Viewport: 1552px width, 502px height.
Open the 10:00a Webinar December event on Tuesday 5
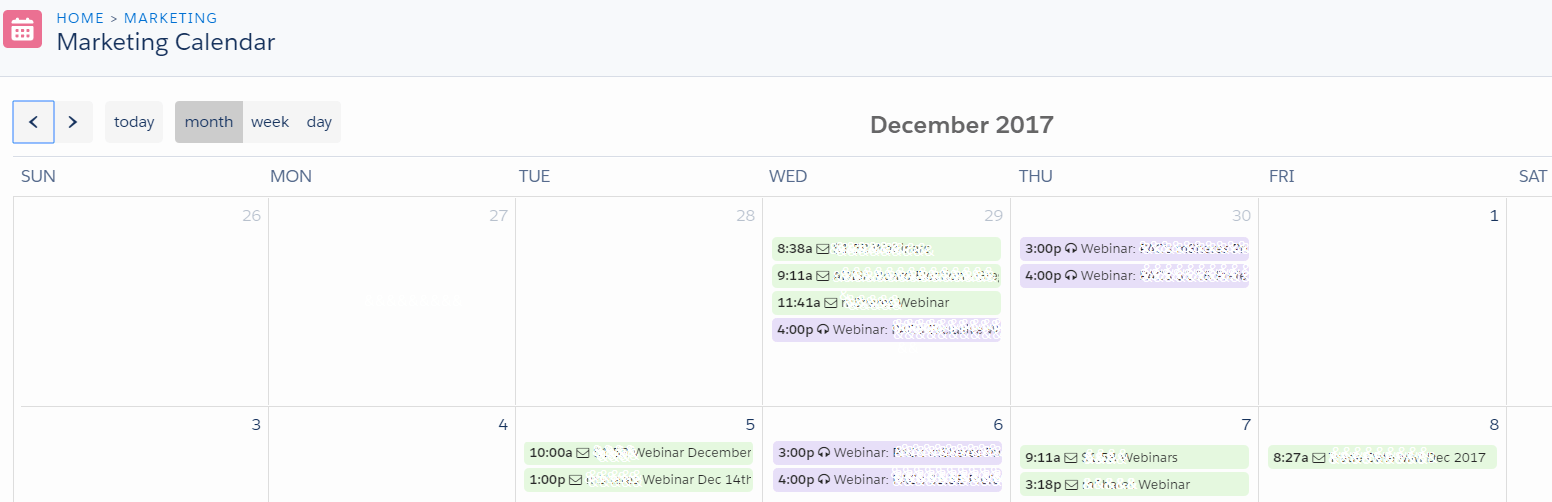(638, 453)
